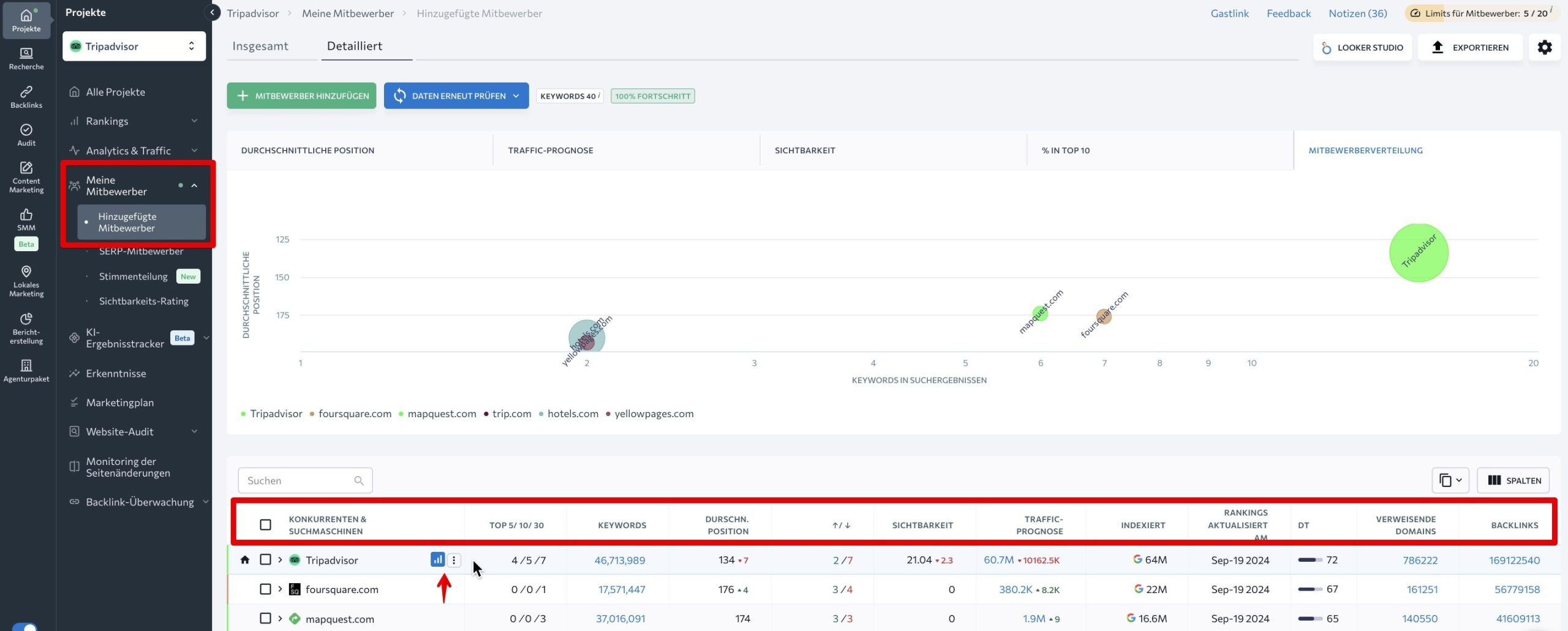Select % in Top 10 chart tab
The image size is (1568, 631).
click(1160, 150)
